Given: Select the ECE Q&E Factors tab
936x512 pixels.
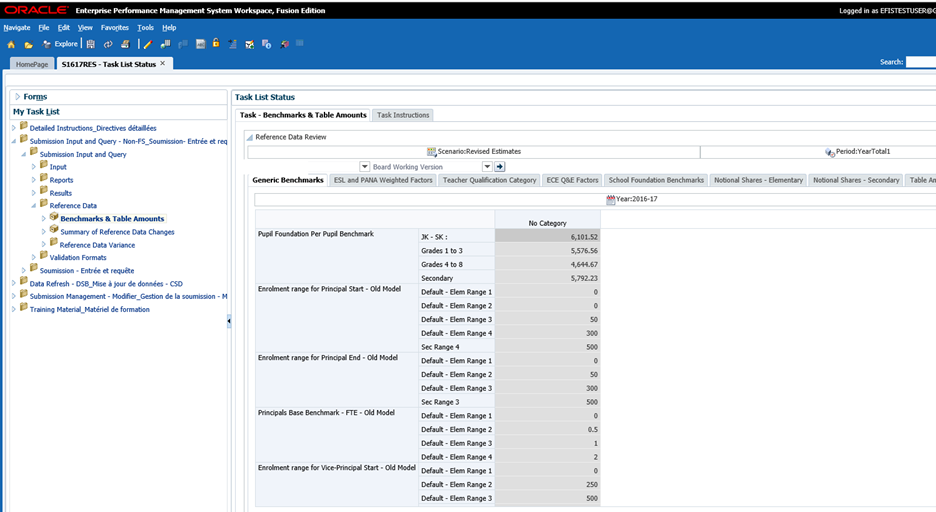Looking at the screenshot, I should tap(572, 180).
